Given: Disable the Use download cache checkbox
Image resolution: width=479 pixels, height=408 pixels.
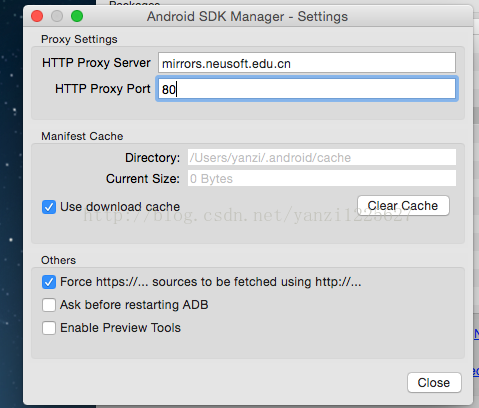Looking at the screenshot, I should point(49,207).
